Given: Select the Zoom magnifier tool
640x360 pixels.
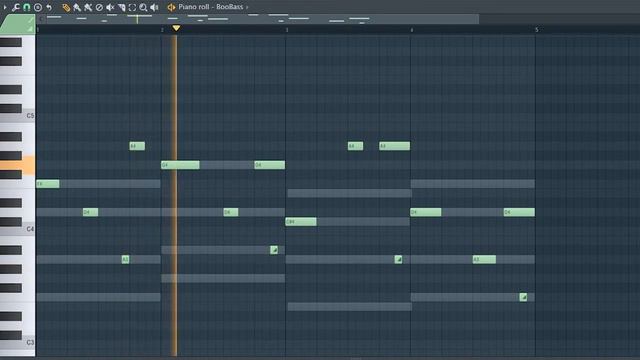Looking at the screenshot, I should click(143, 7).
